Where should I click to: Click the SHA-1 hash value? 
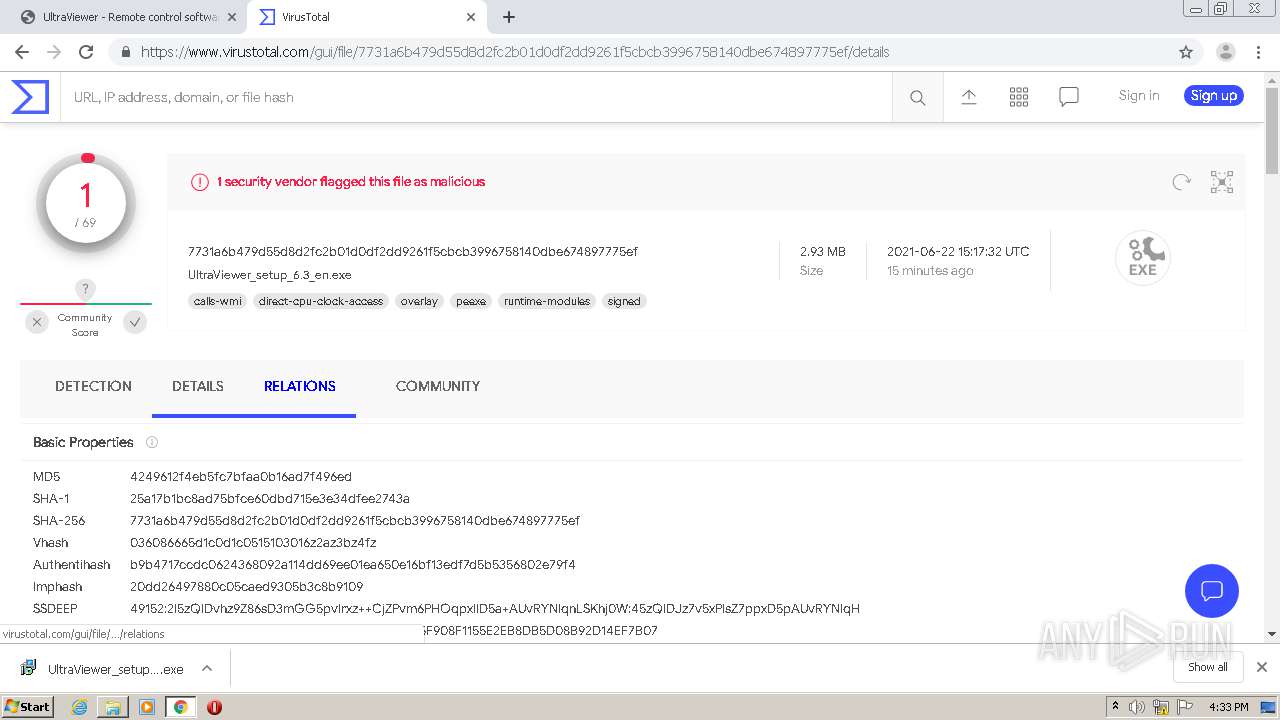270,499
